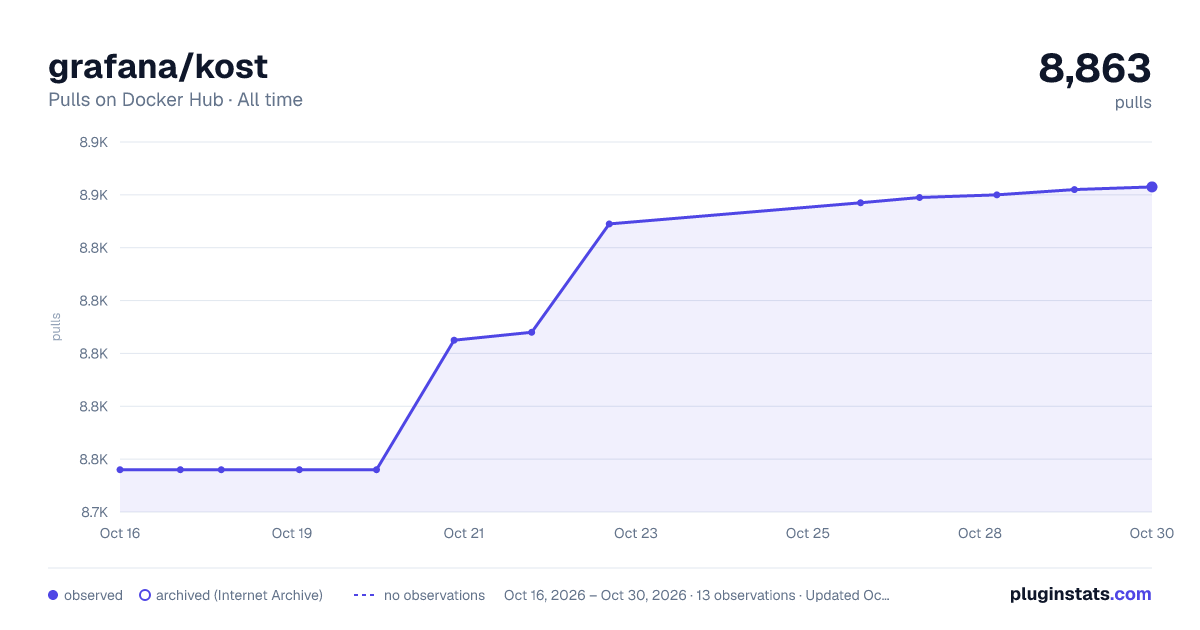Select the last flat data point before the rise
The image size is (1200, 630).
tap(376, 469)
